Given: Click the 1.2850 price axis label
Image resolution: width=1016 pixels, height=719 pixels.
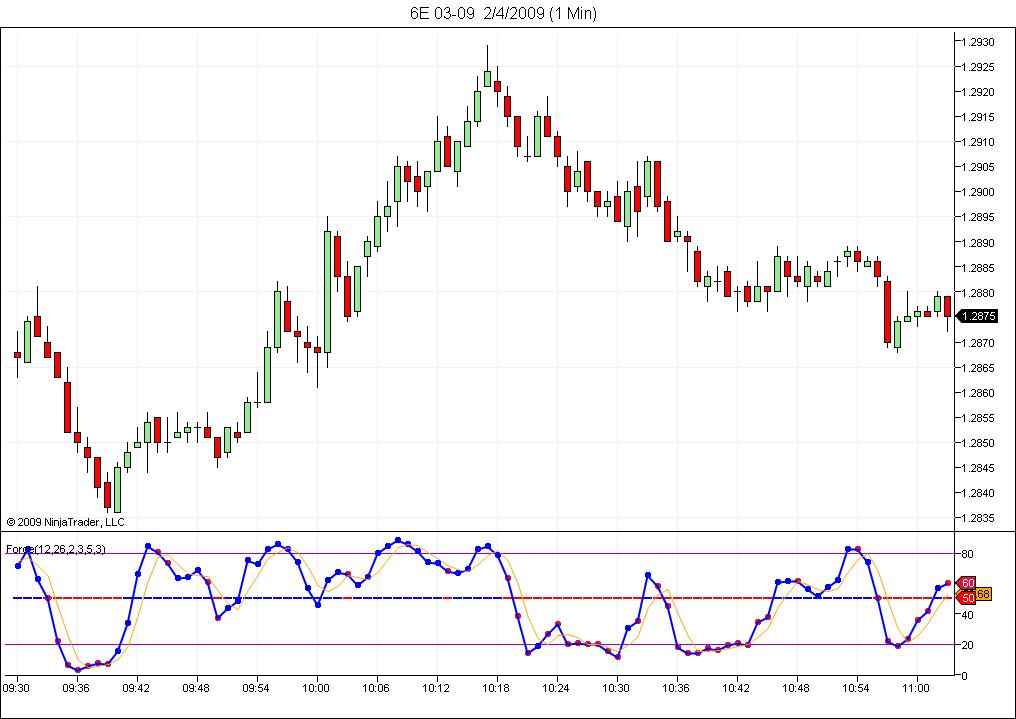Looking at the screenshot, I should pyautogui.click(x=978, y=443).
